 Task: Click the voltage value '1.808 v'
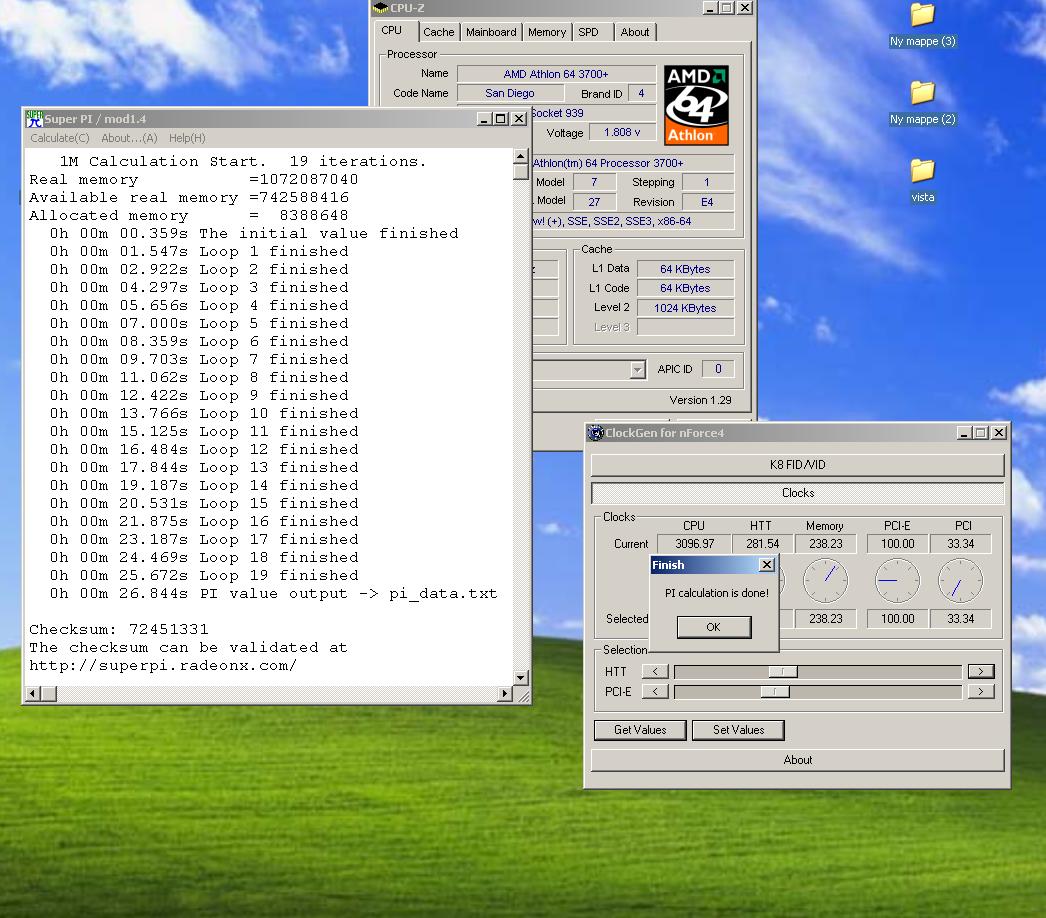click(x=622, y=132)
